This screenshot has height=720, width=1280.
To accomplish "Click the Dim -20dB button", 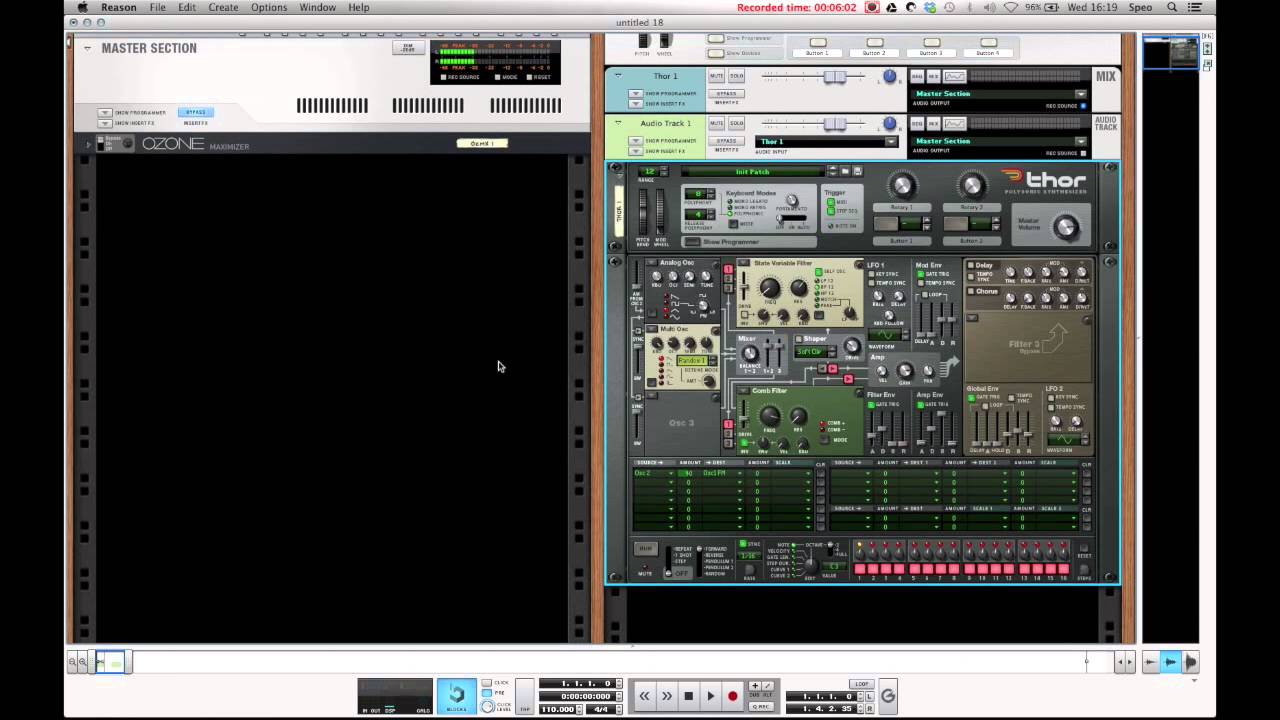I will [407, 47].
